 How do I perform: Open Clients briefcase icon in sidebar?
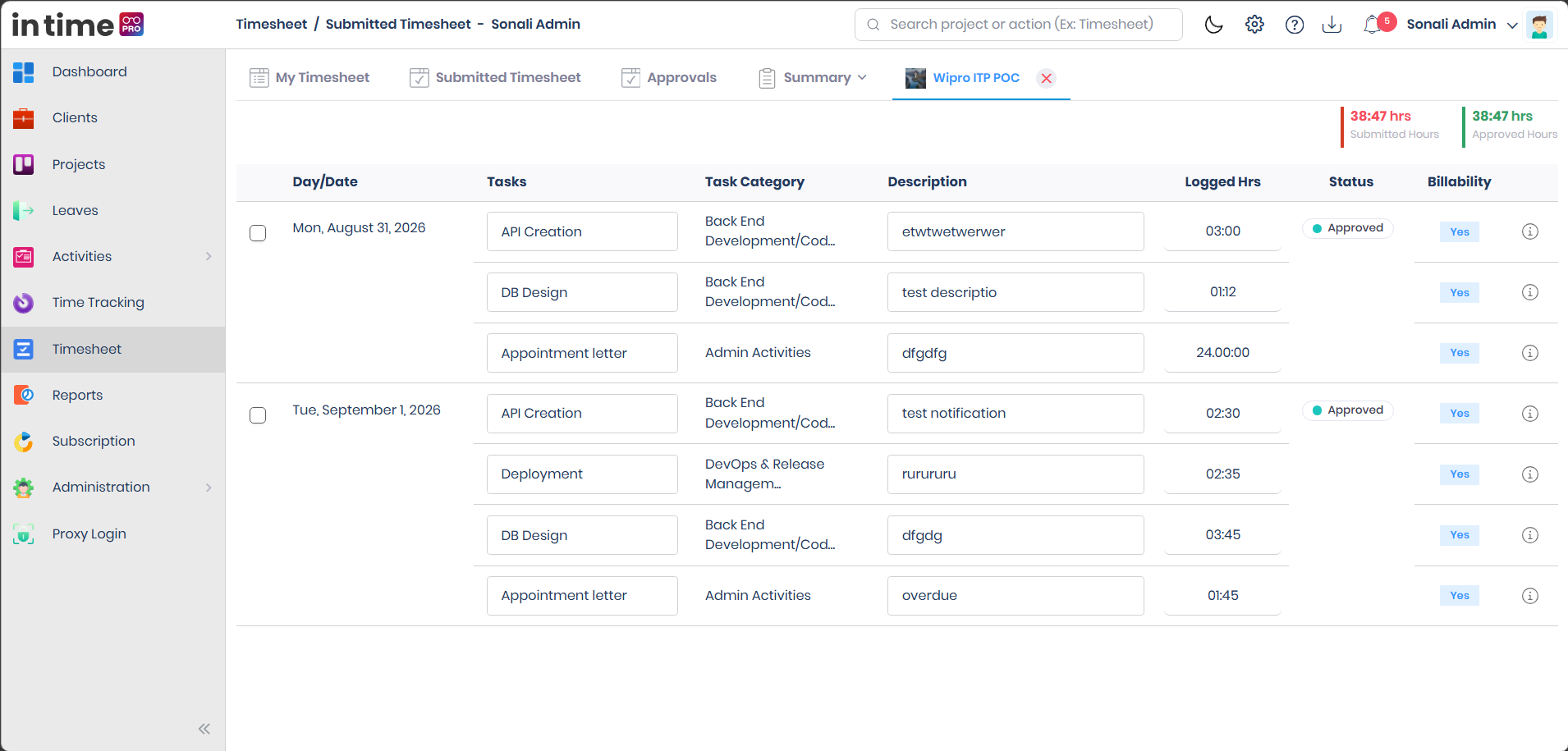click(24, 118)
